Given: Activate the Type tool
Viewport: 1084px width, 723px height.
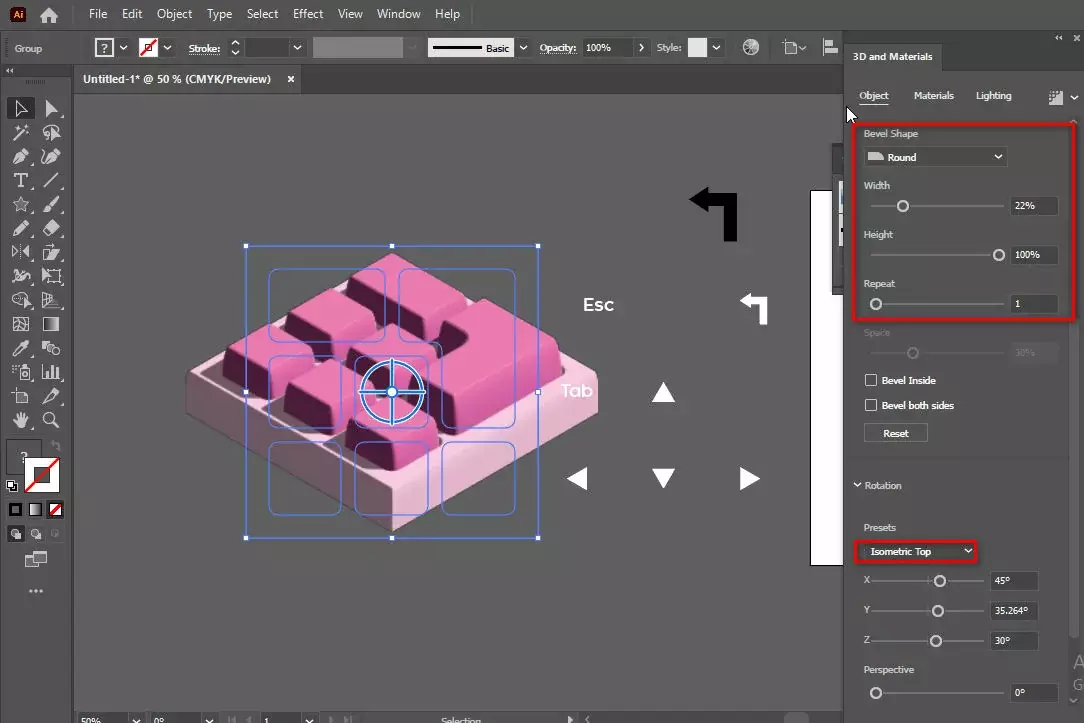Looking at the screenshot, I should pyautogui.click(x=19, y=180).
